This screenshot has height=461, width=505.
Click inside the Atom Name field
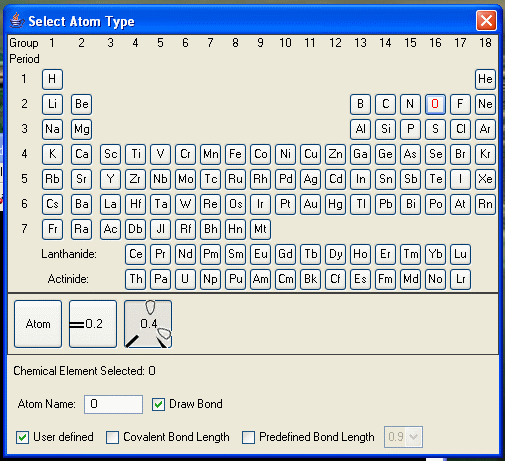coord(113,404)
